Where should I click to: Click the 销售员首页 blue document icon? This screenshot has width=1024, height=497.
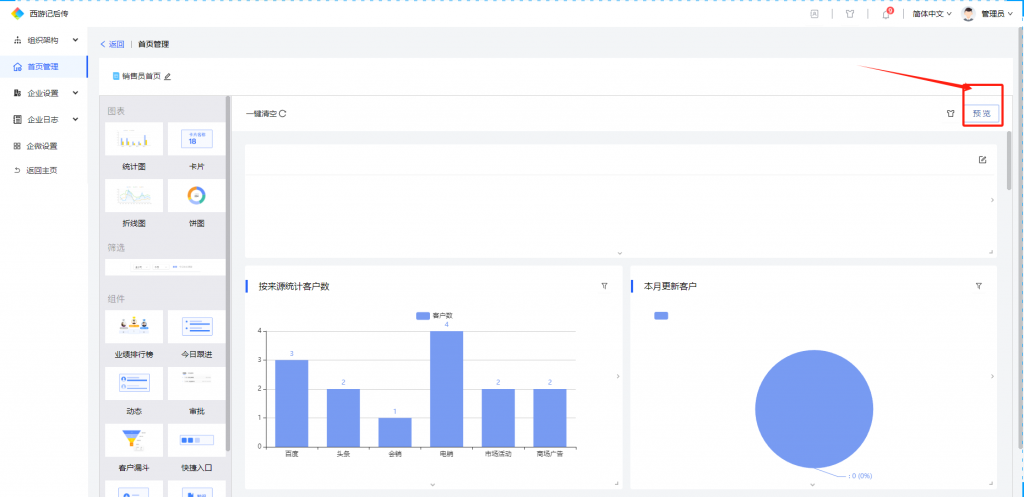pyautogui.click(x=116, y=76)
